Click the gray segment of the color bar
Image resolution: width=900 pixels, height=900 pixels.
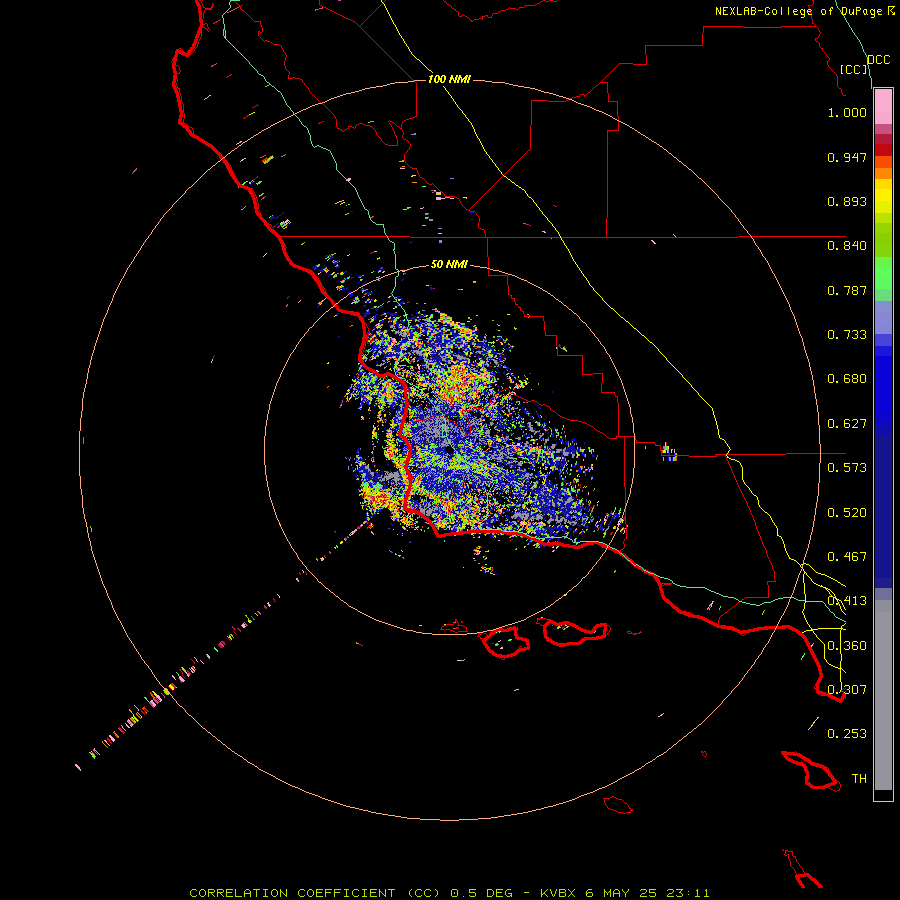coord(883,695)
